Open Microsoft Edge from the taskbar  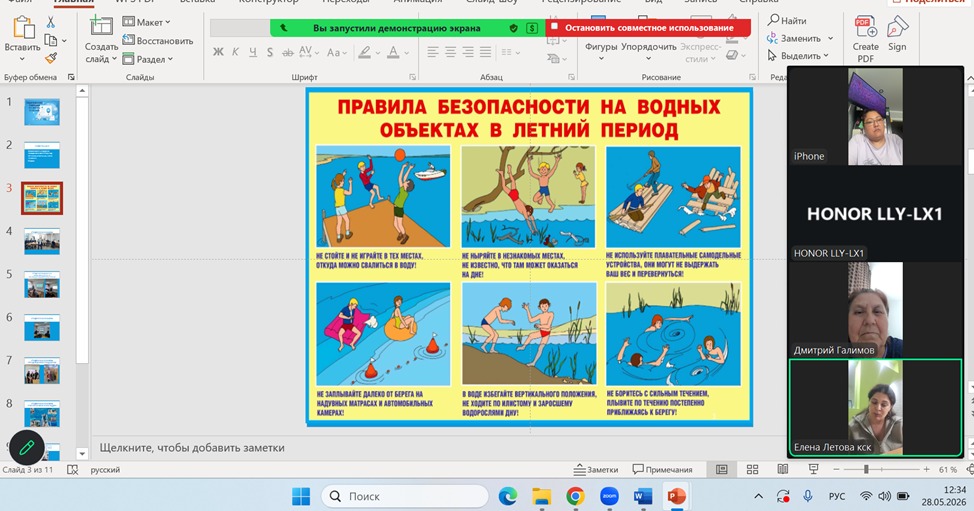tap(507, 496)
